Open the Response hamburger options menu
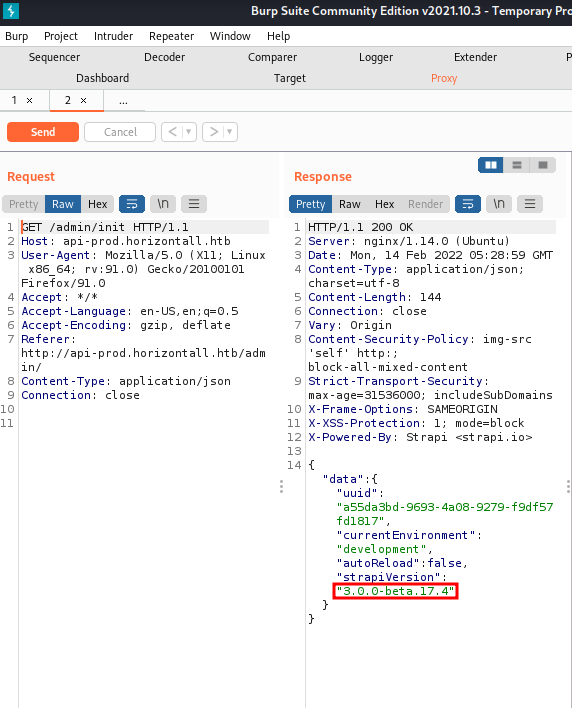Image resolution: width=572 pixels, height=708 pixels. tap(530, 204)
